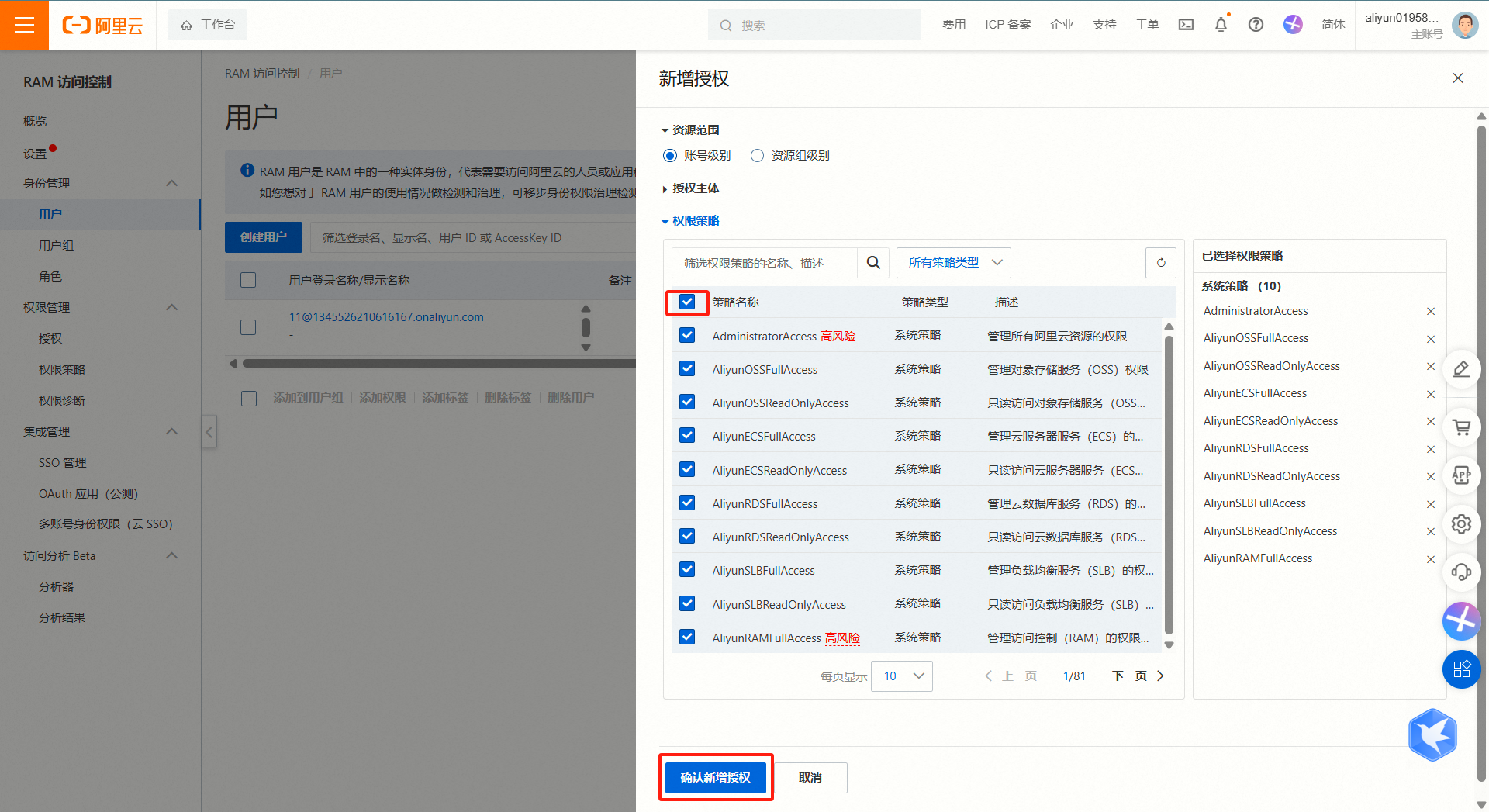Viewport: 1489px width, 812px height.
Task: Collapse the 集成管理 sidebar group
Action: click(x=172, y=432)
